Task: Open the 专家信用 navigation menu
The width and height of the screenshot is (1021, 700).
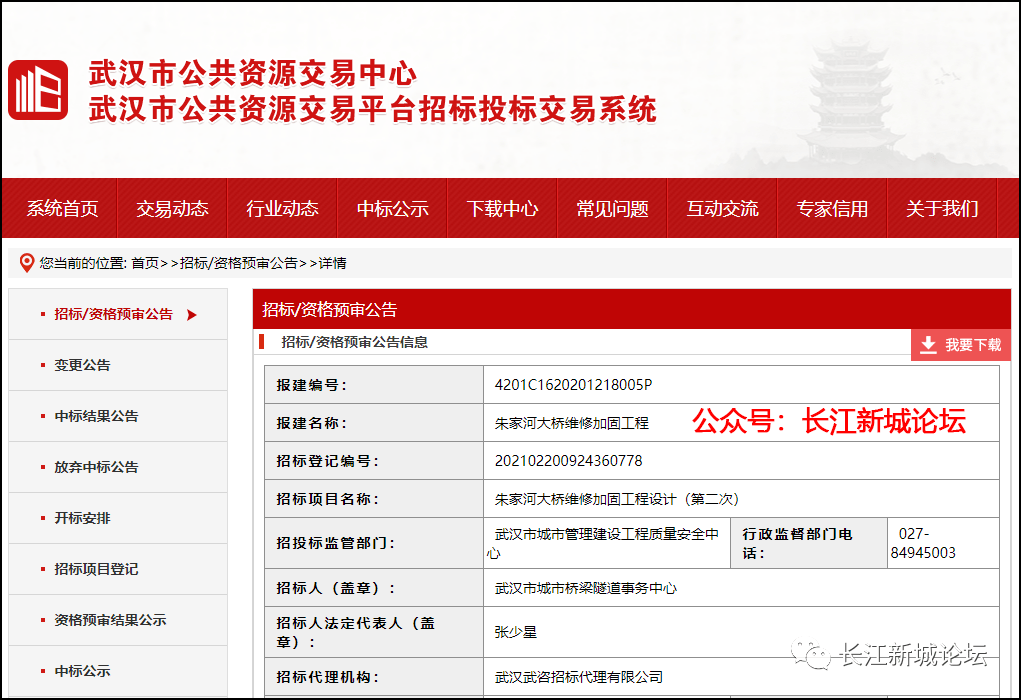Action: pos(831,209)
